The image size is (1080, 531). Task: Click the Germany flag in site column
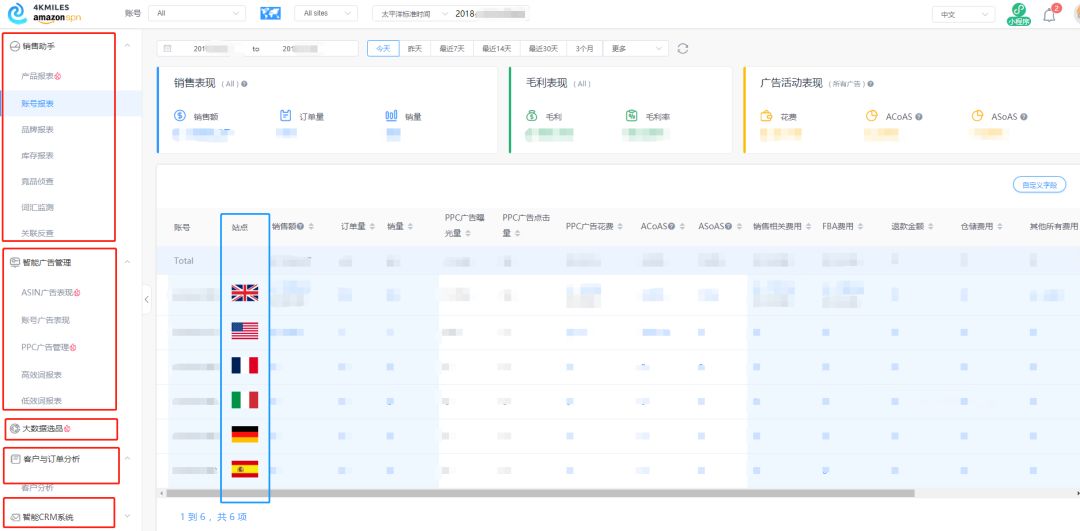tap(244, 434)
